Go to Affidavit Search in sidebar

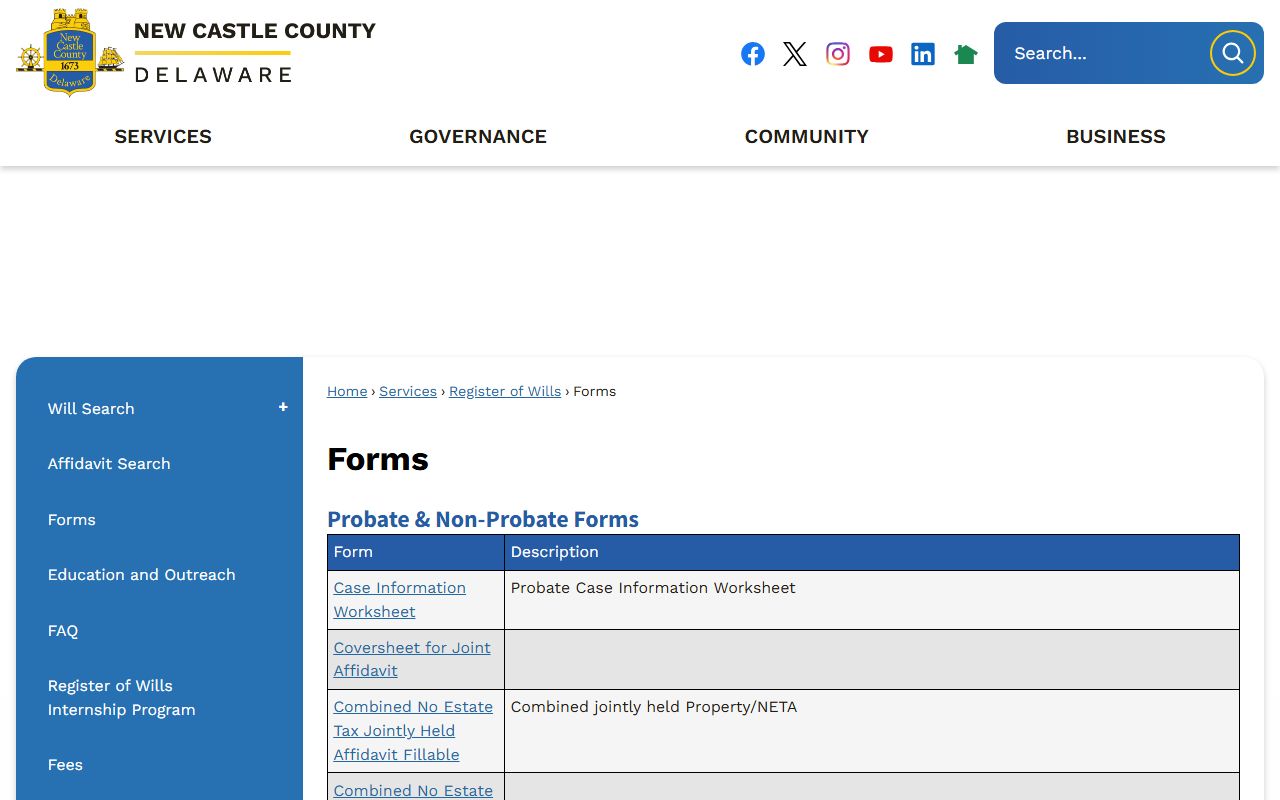(x=109, y=464)
